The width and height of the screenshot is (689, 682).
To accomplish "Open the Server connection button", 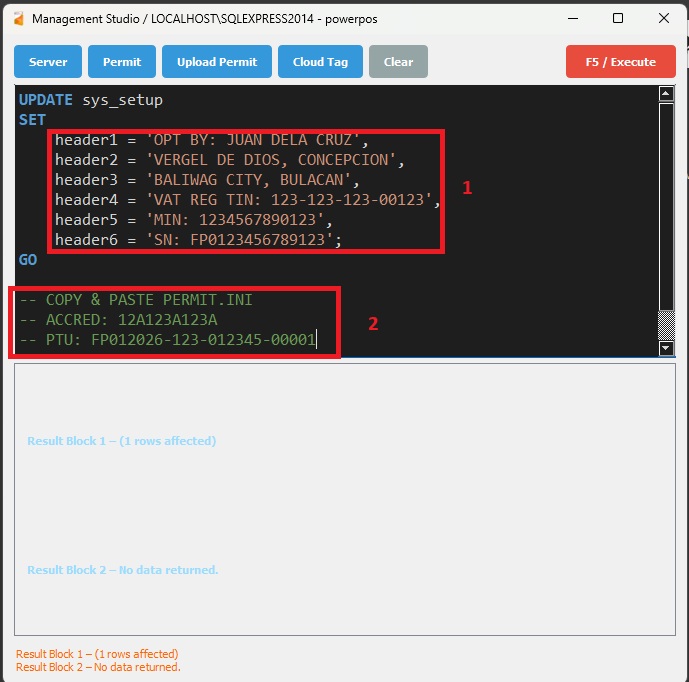I will point(48,62).
